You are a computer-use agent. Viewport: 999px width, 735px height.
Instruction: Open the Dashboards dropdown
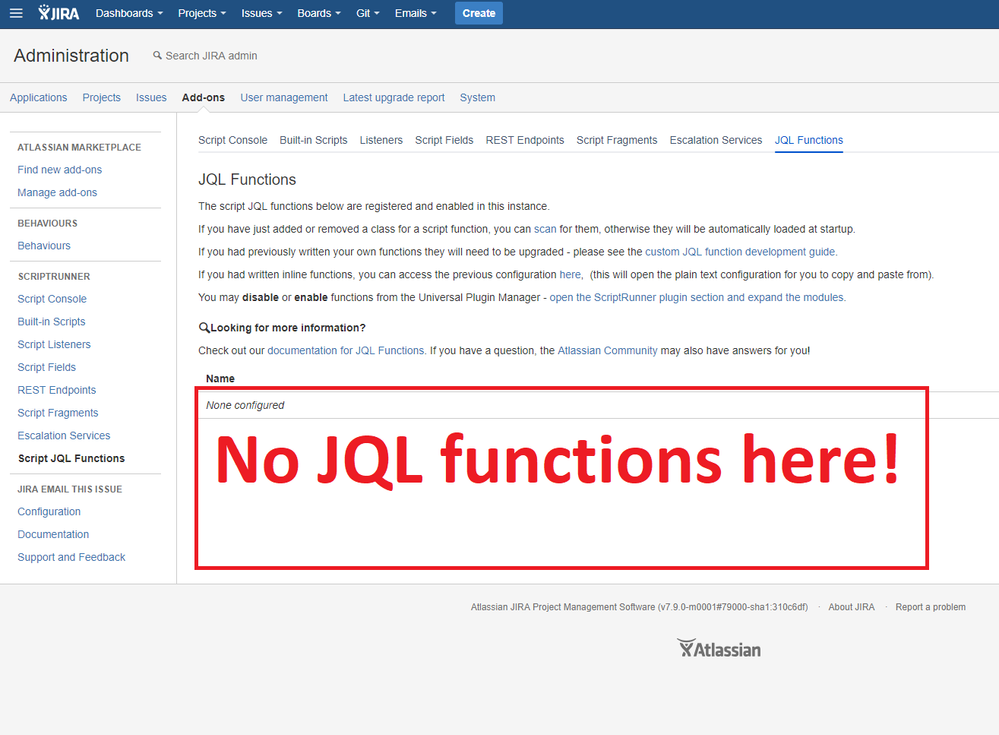coord(129,13)
